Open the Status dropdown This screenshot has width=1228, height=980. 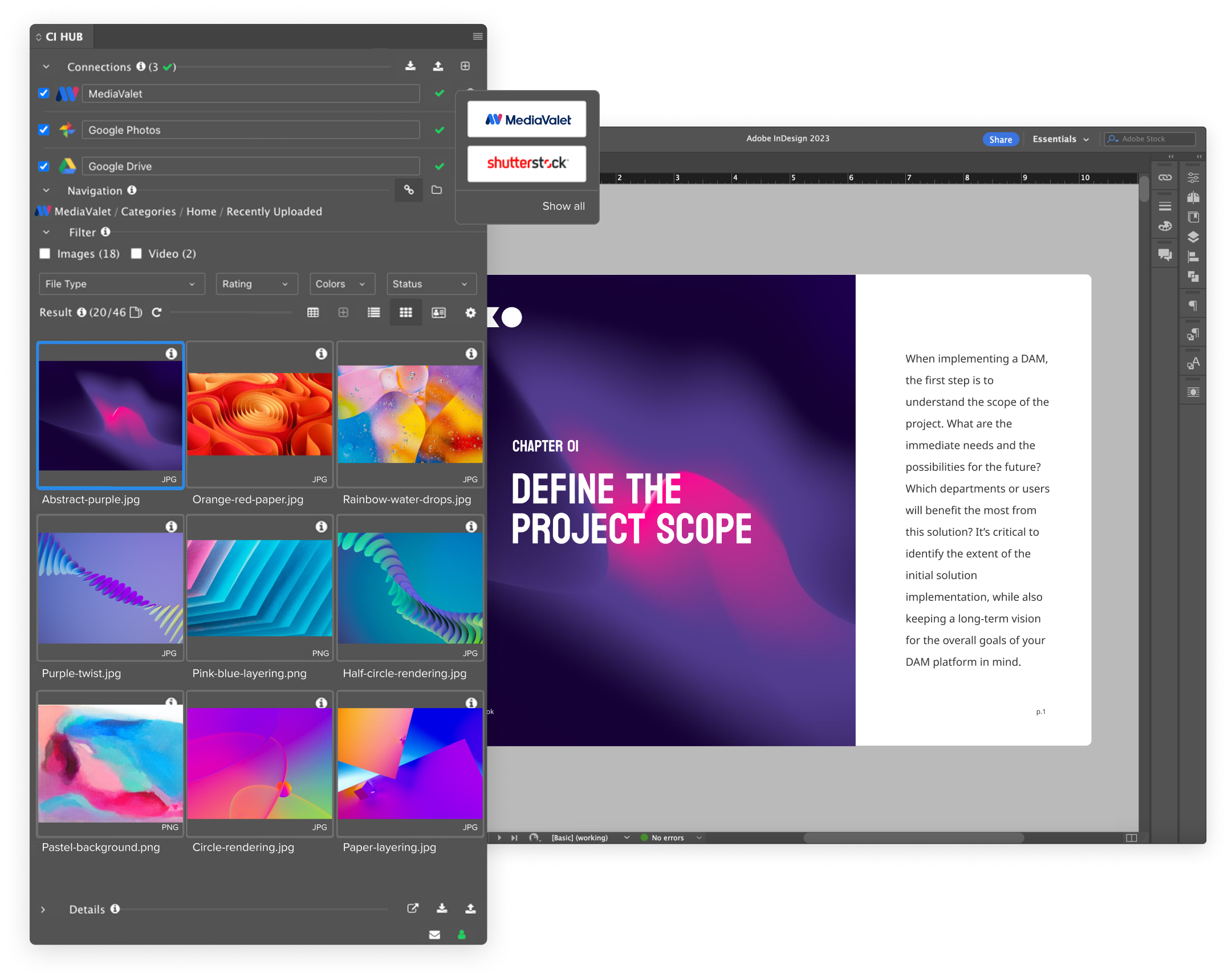point(431,284)
